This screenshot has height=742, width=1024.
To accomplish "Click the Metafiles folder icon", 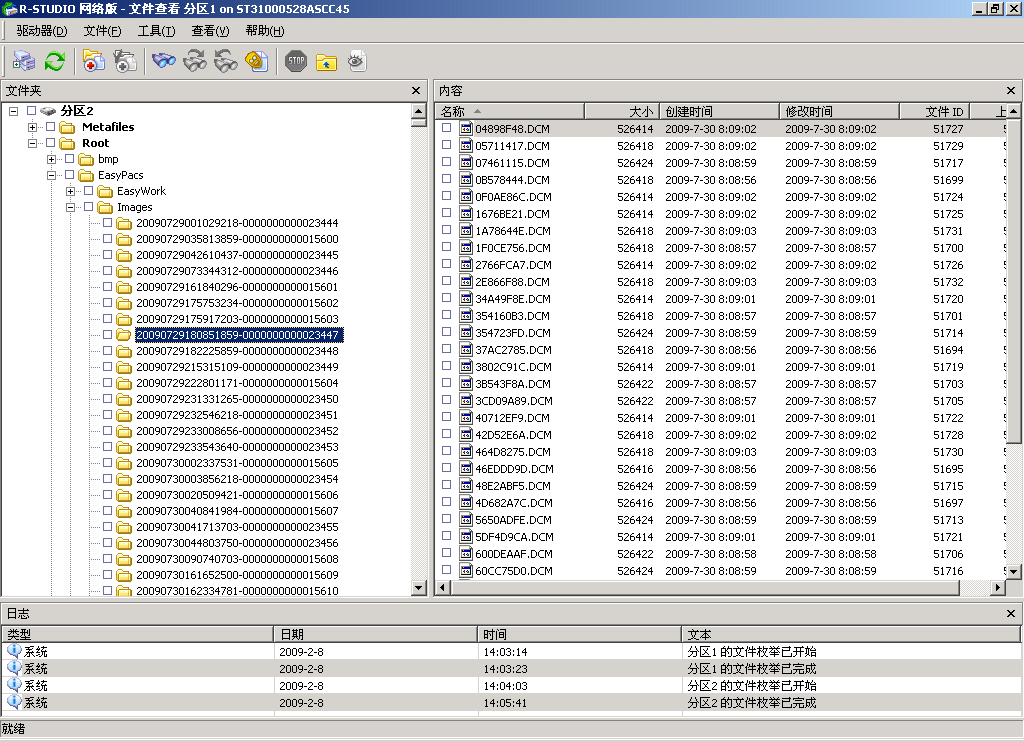I will pyautogui.click(x=67, y=127).
